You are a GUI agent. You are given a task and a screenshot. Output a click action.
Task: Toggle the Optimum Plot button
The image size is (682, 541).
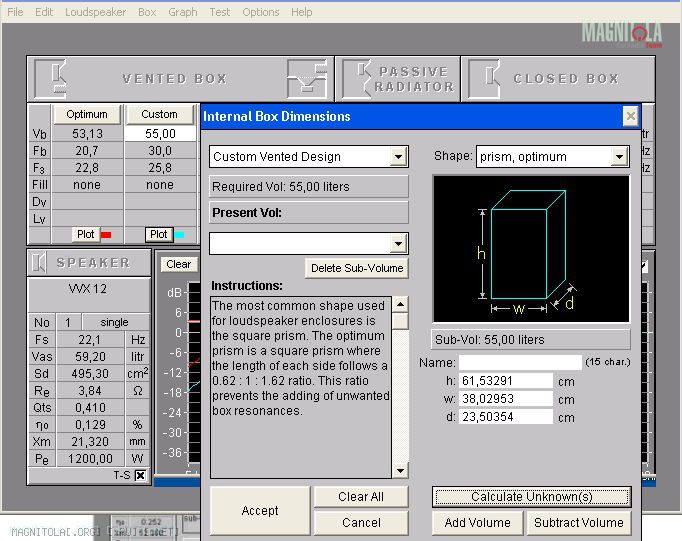(x=86, y=234)
